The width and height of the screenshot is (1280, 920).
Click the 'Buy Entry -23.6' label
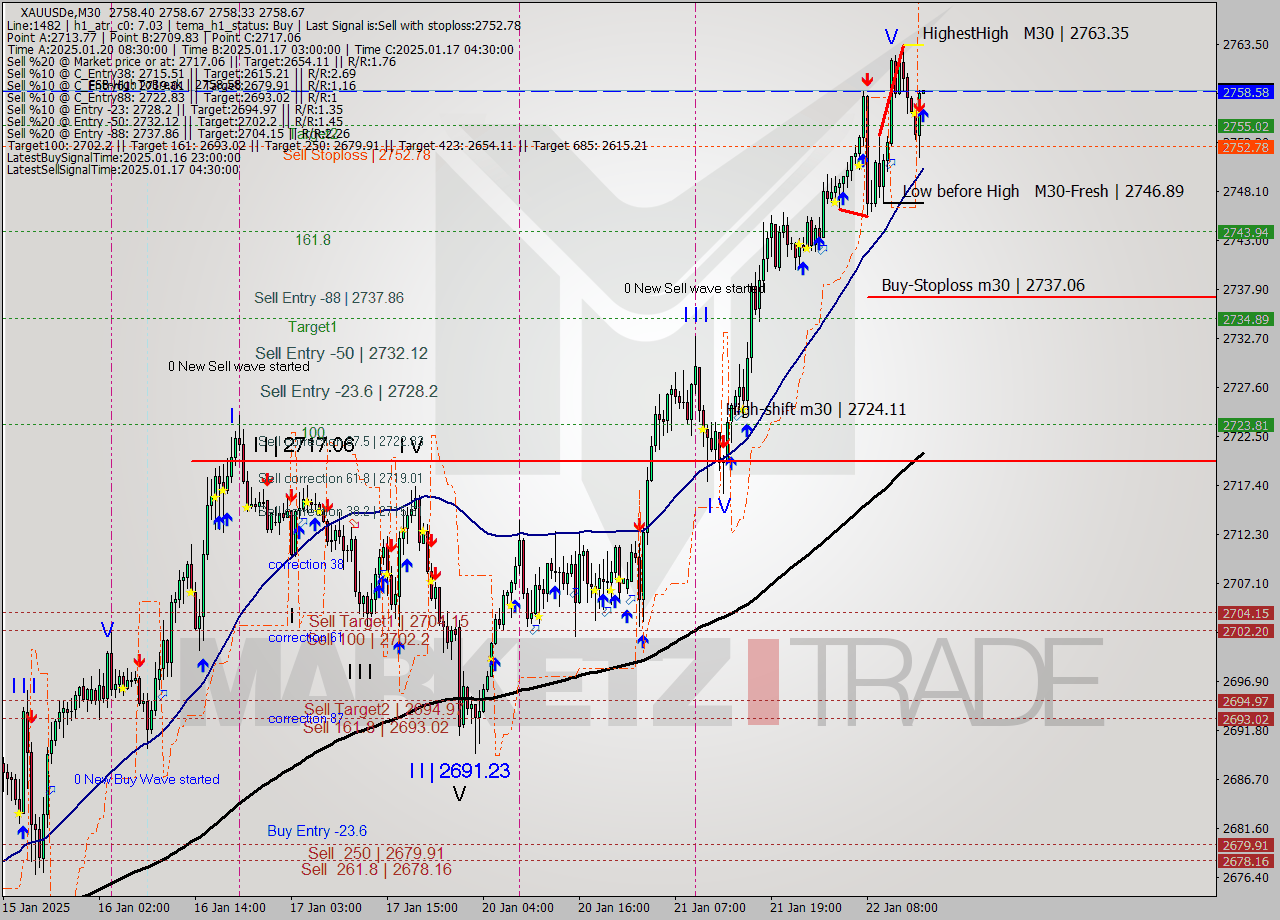tap(317, 831)
